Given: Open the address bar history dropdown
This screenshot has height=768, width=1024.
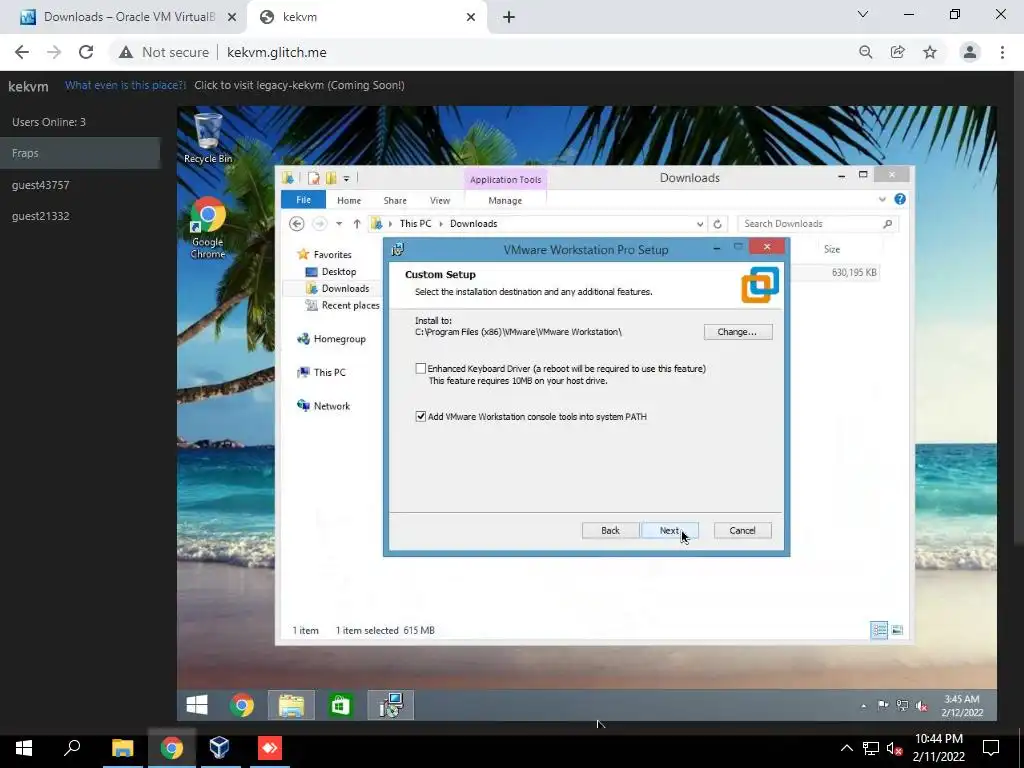Looking at the screenshot, I should [700, 224].
